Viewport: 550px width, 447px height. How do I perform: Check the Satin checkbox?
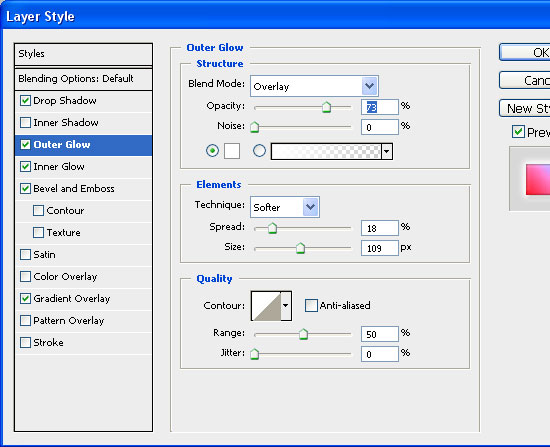click(x=25, y=254)
